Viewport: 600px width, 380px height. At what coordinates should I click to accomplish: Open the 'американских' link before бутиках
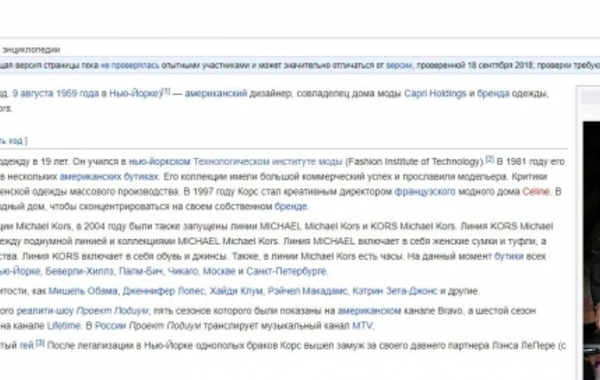click(x=90, y=177)
